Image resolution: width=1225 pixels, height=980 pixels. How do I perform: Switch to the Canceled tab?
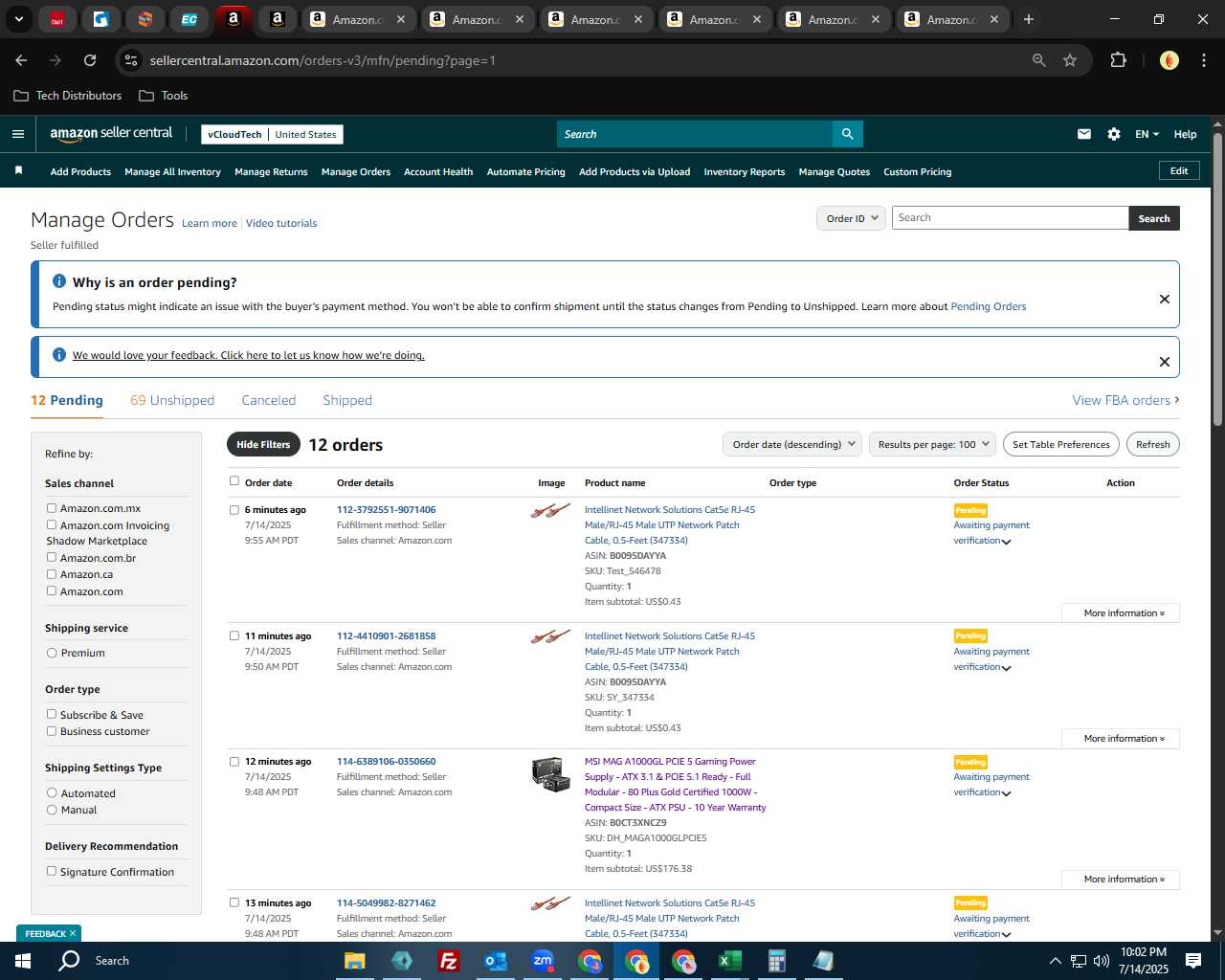coord(269,400)
